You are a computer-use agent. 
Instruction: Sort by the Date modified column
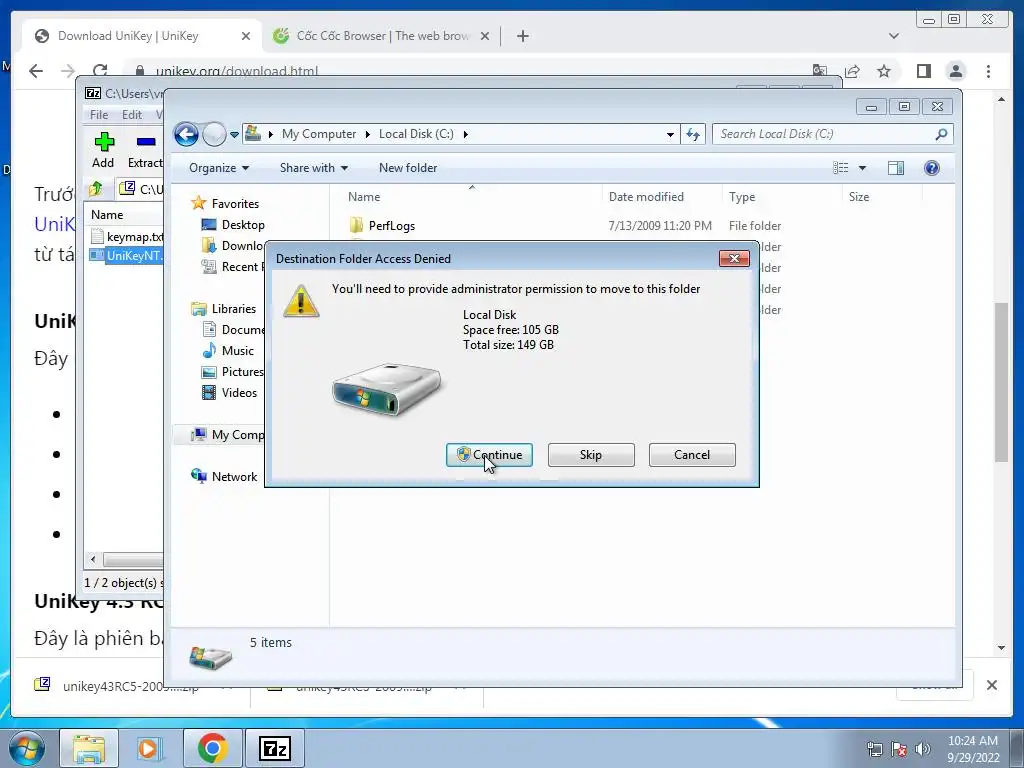pyautogui.click(x=646, y=197)
